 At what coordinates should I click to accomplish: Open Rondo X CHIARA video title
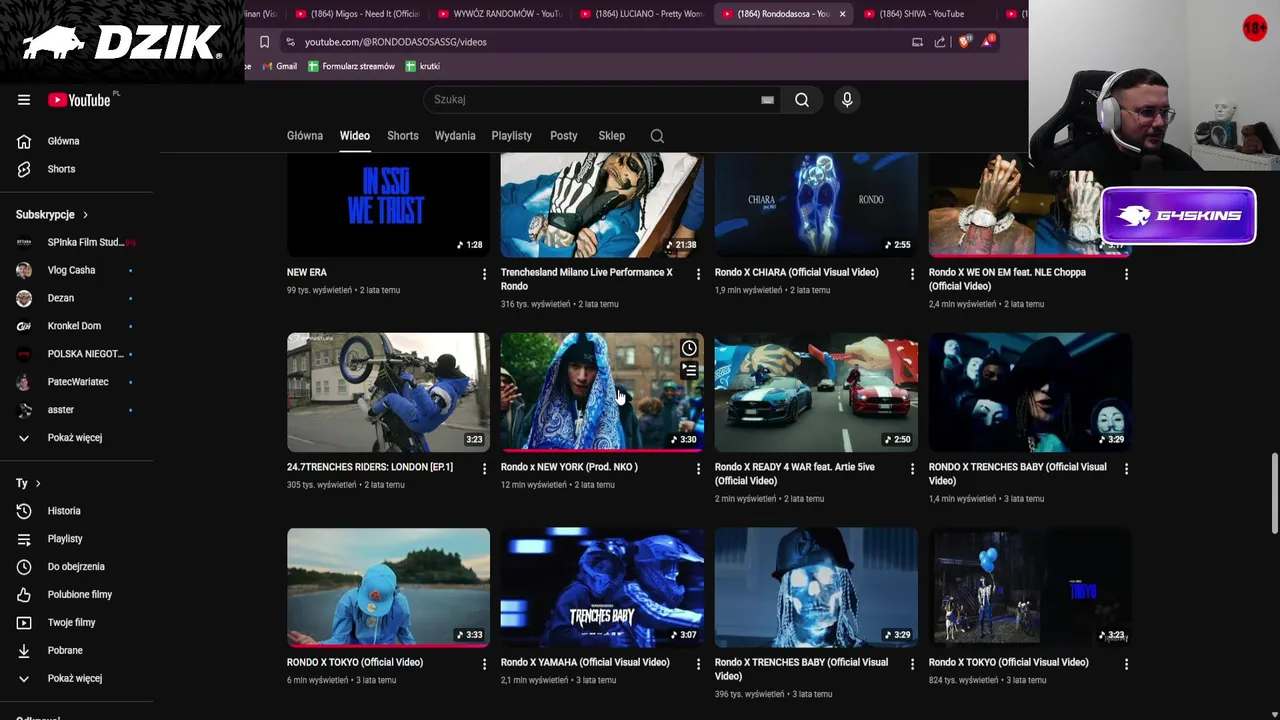coord(796,272)
